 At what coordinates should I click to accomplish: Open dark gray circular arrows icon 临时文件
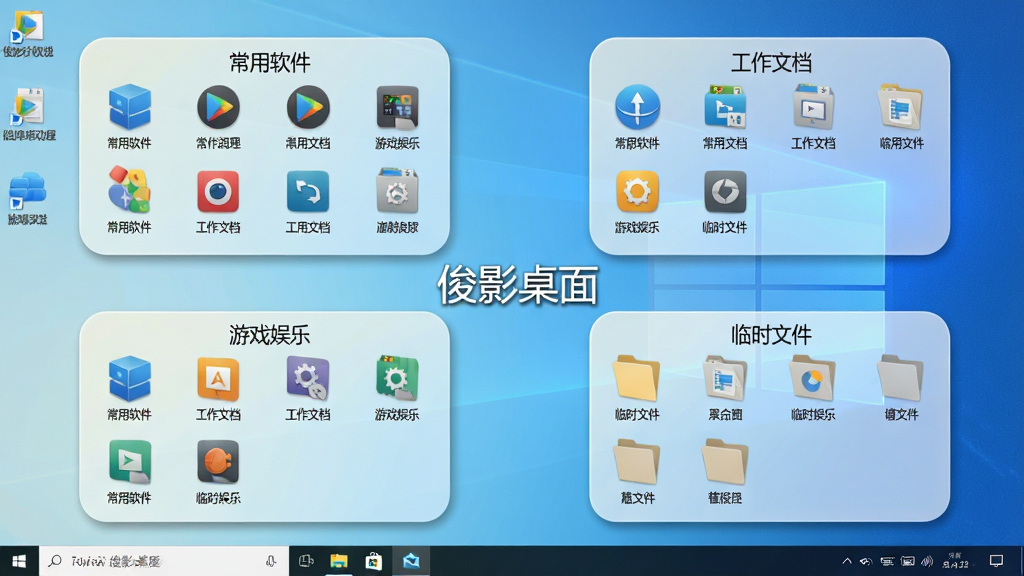pyautogui.click(x=725, y=191)
